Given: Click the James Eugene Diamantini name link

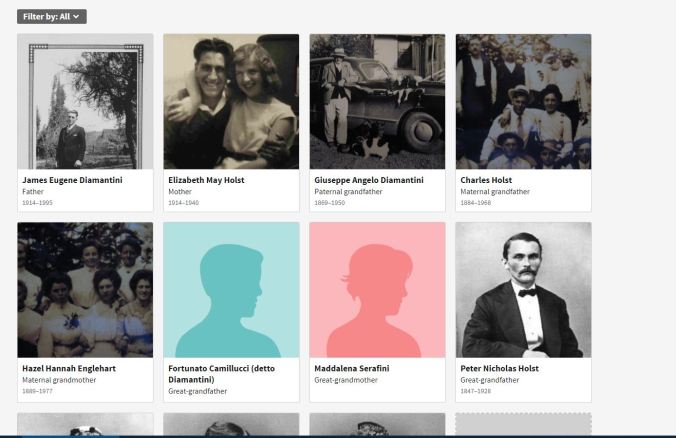Looking at the screenshot, I should pyautogui.click(x=71, y=180).
